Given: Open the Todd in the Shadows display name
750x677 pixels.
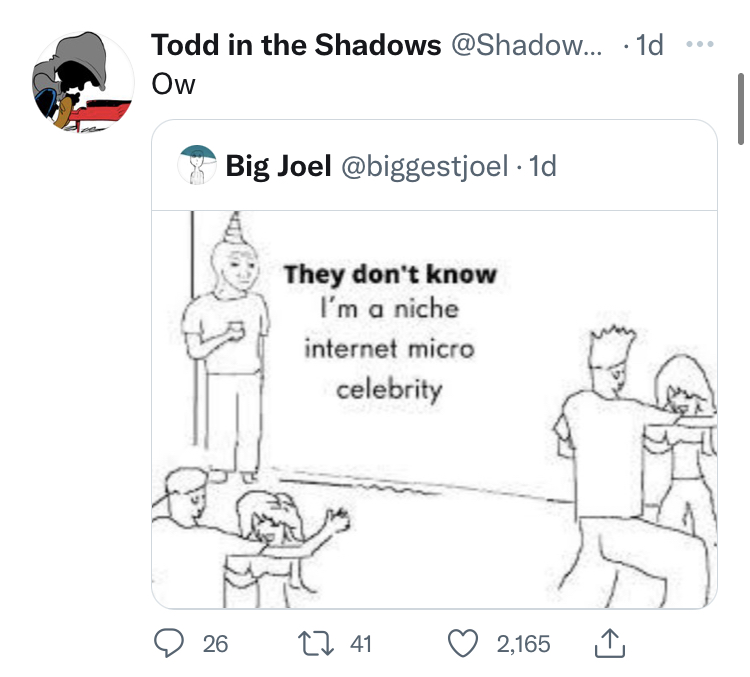Looking at the screenshot, I should (x=296, y=45).
